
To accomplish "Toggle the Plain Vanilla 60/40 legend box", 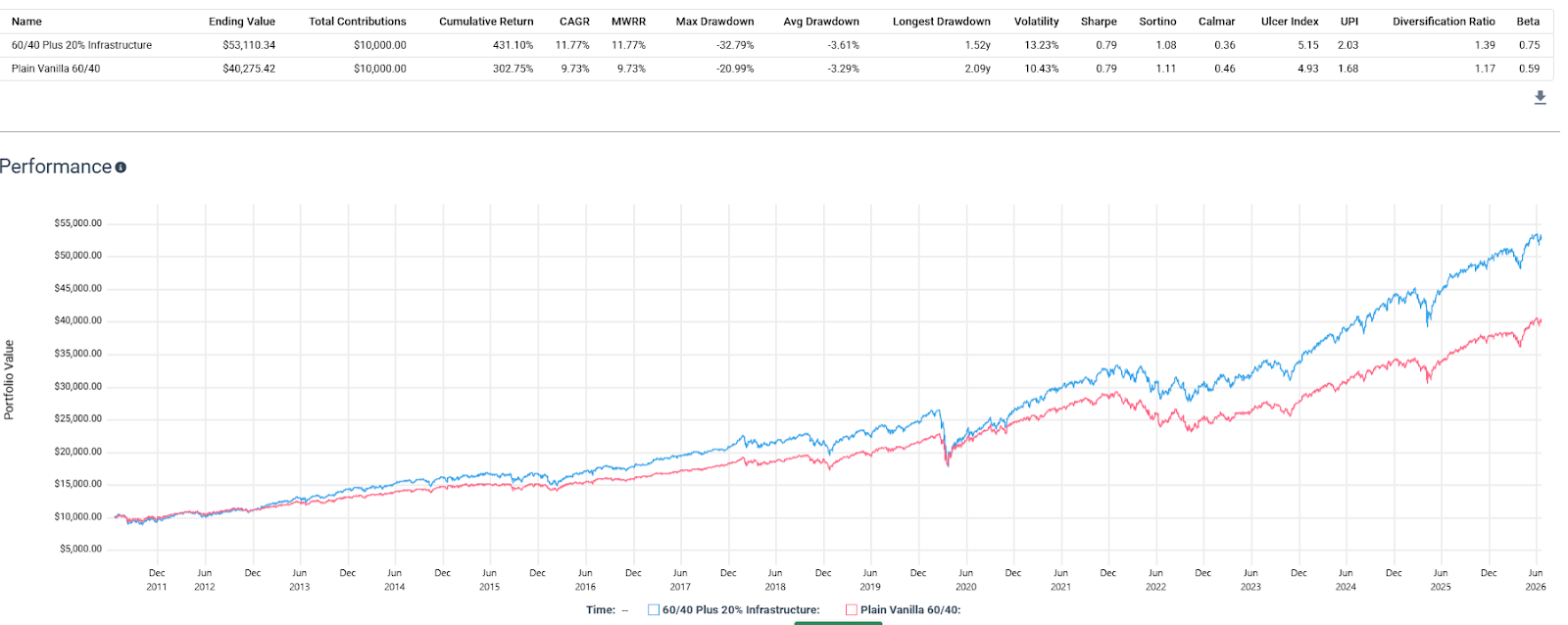I will (852, 609).
